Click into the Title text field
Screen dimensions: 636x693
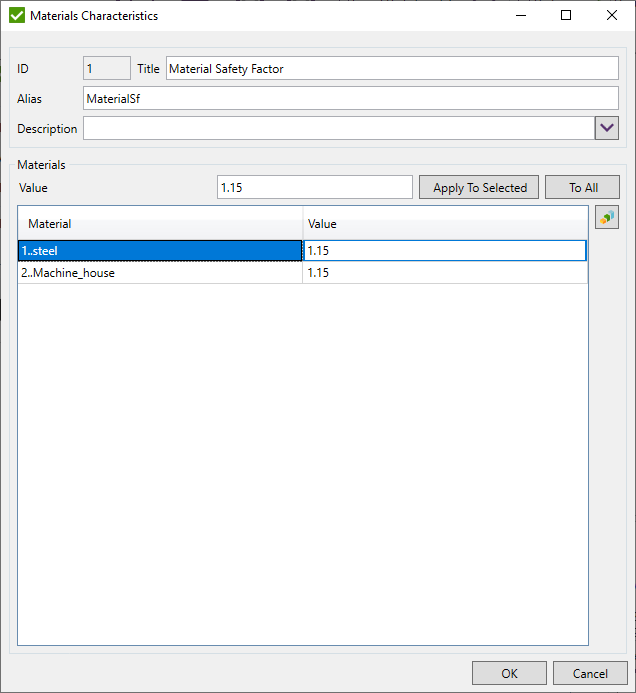[392, 68]
